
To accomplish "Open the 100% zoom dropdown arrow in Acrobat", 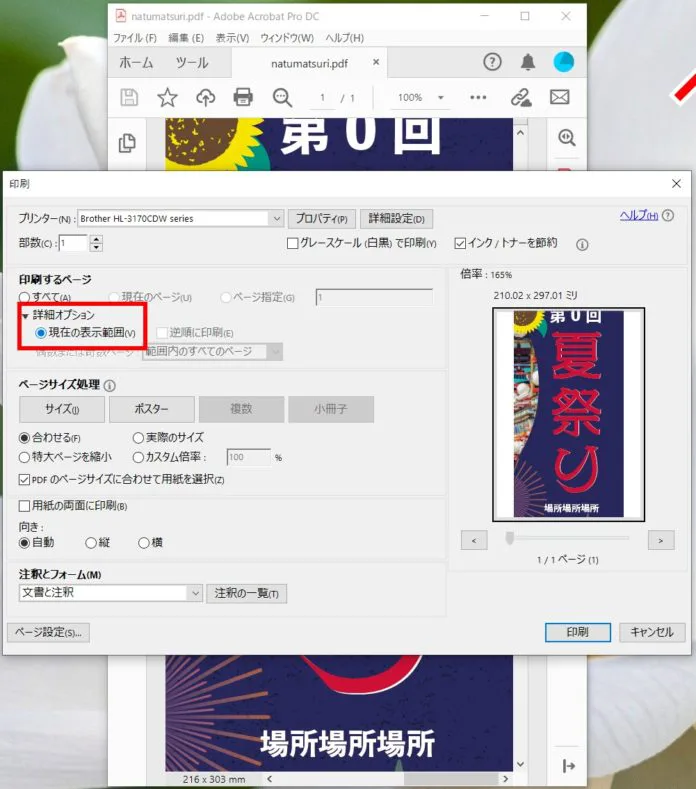I will pyautogui.click(x=441, y=98).
